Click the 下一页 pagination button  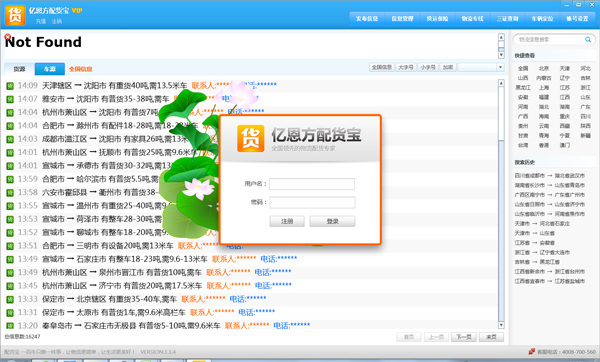tap(464, 337)
